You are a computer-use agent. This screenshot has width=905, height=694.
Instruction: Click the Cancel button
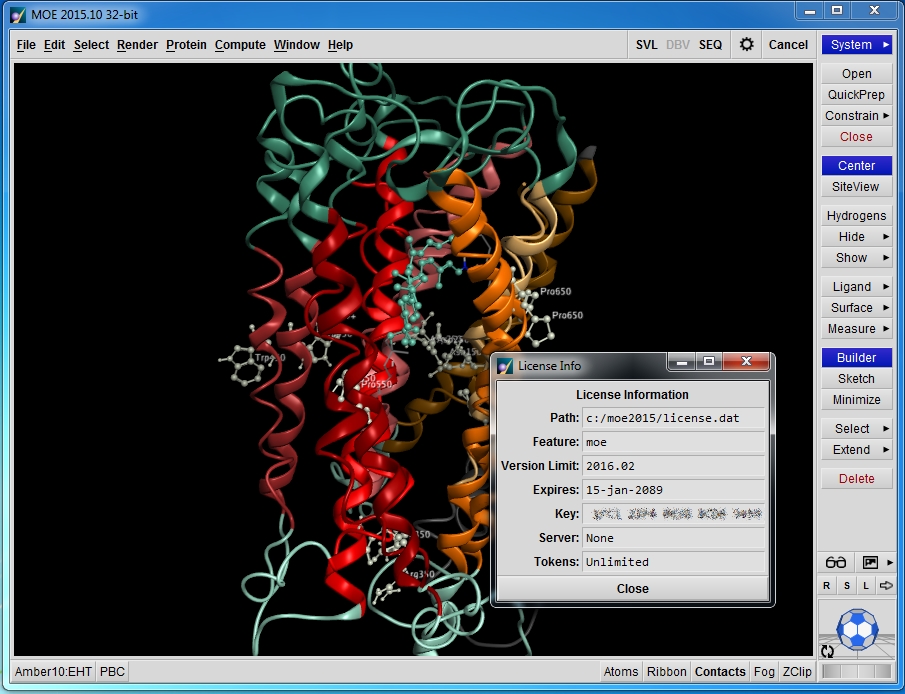pyautogui.click(x=788, y=44)
